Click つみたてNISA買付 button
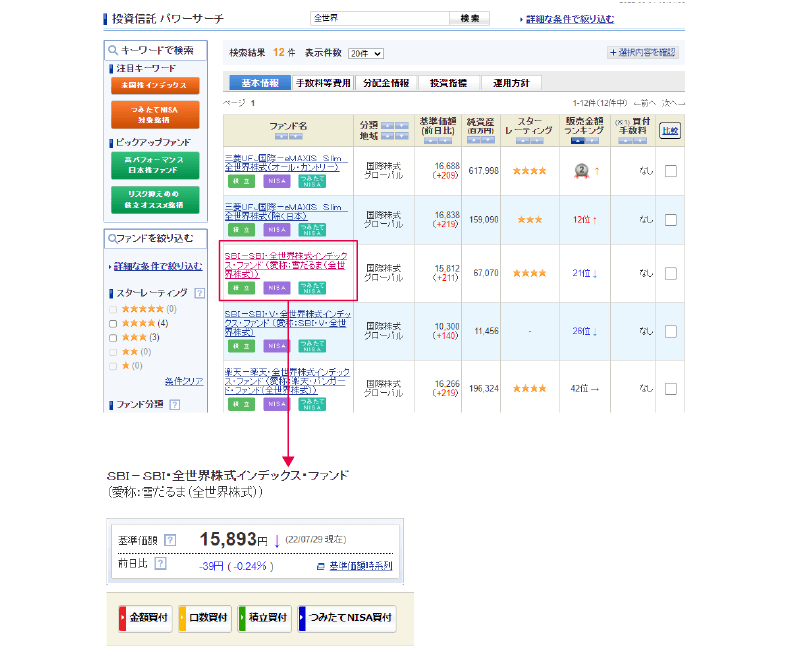 pos(347,618)
